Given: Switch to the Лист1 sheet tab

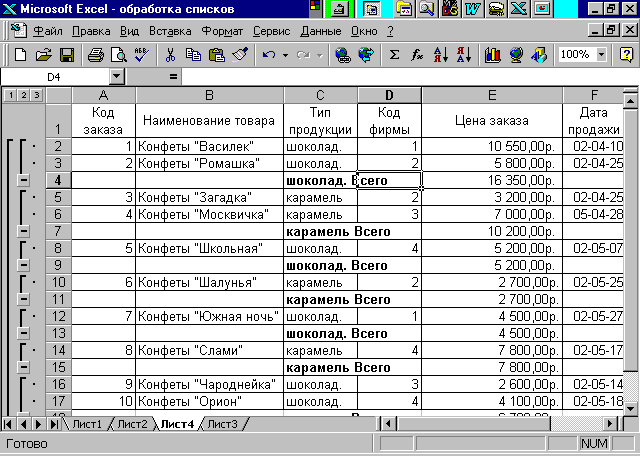Looking at the screenshot, I should point(87,424).
